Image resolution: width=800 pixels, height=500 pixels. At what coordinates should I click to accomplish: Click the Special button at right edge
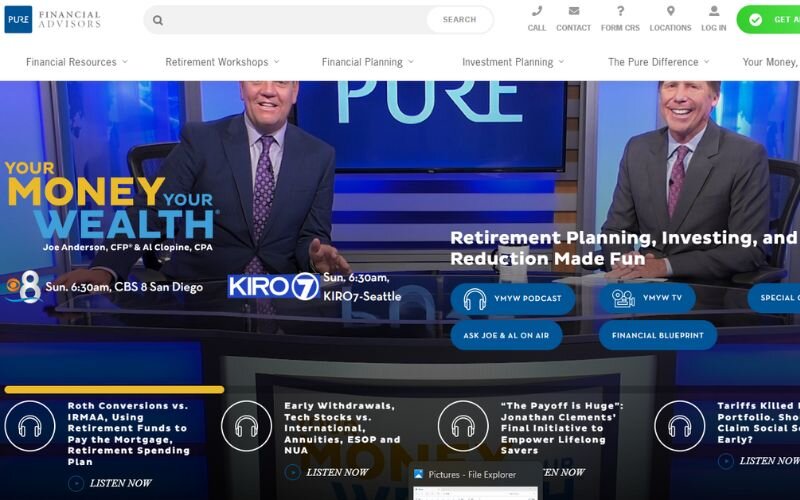[x=774, y=298]
